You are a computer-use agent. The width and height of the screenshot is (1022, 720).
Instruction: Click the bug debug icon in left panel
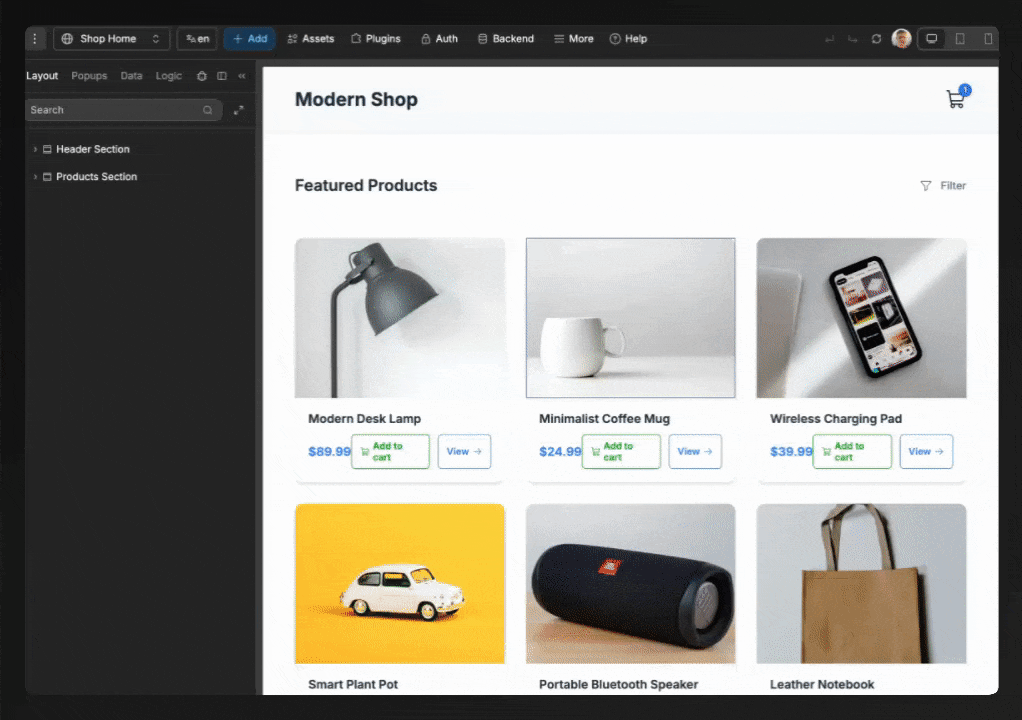click(x=202, y=76)
